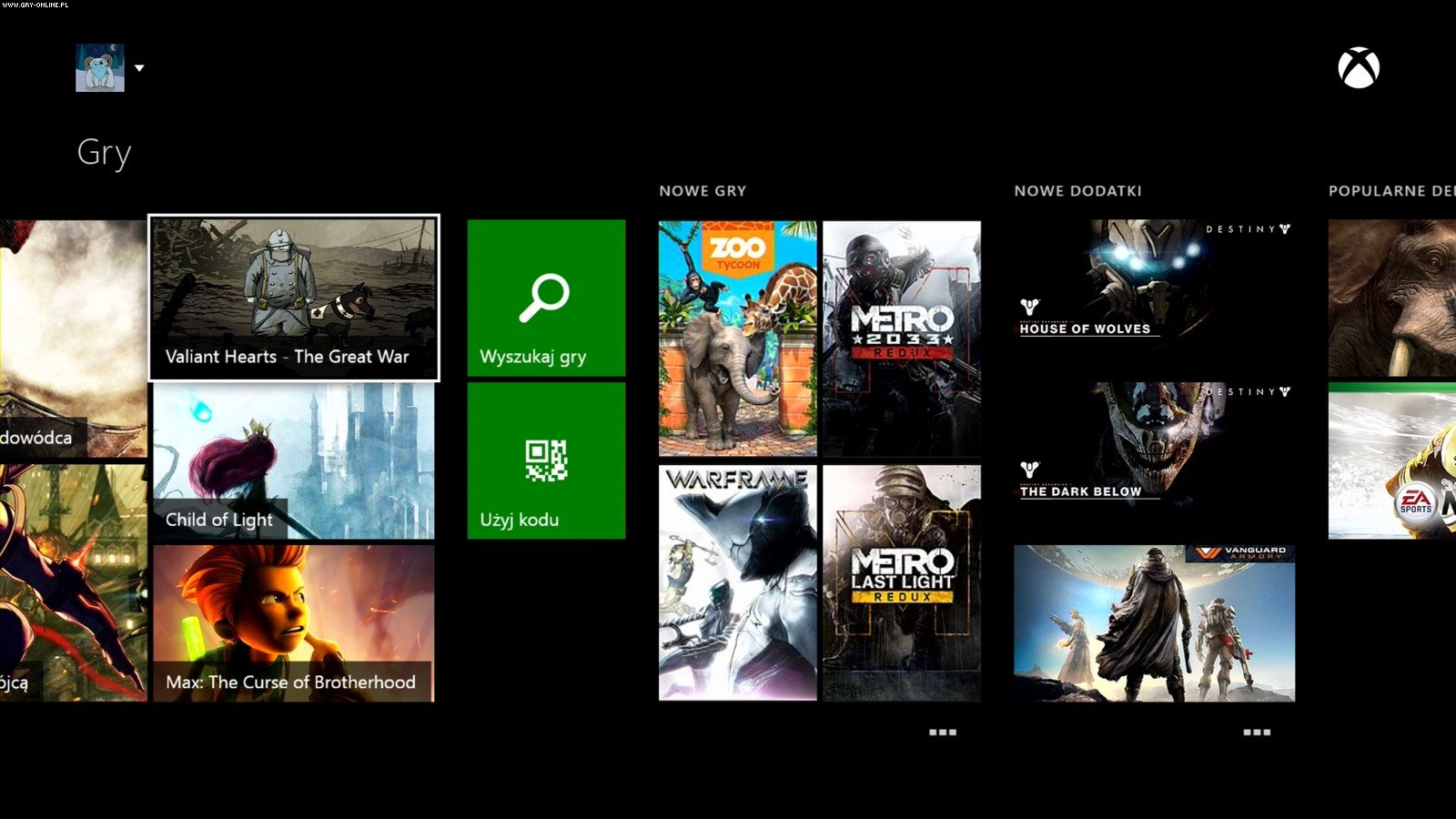Launch Max: The Curse of Brotherhood

pyautogui.click(x=293, y=623)
